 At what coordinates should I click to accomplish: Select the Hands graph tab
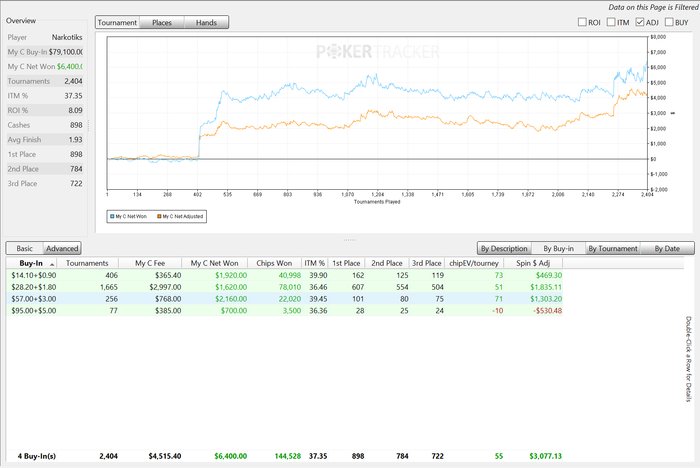click(x=206, y=22)
